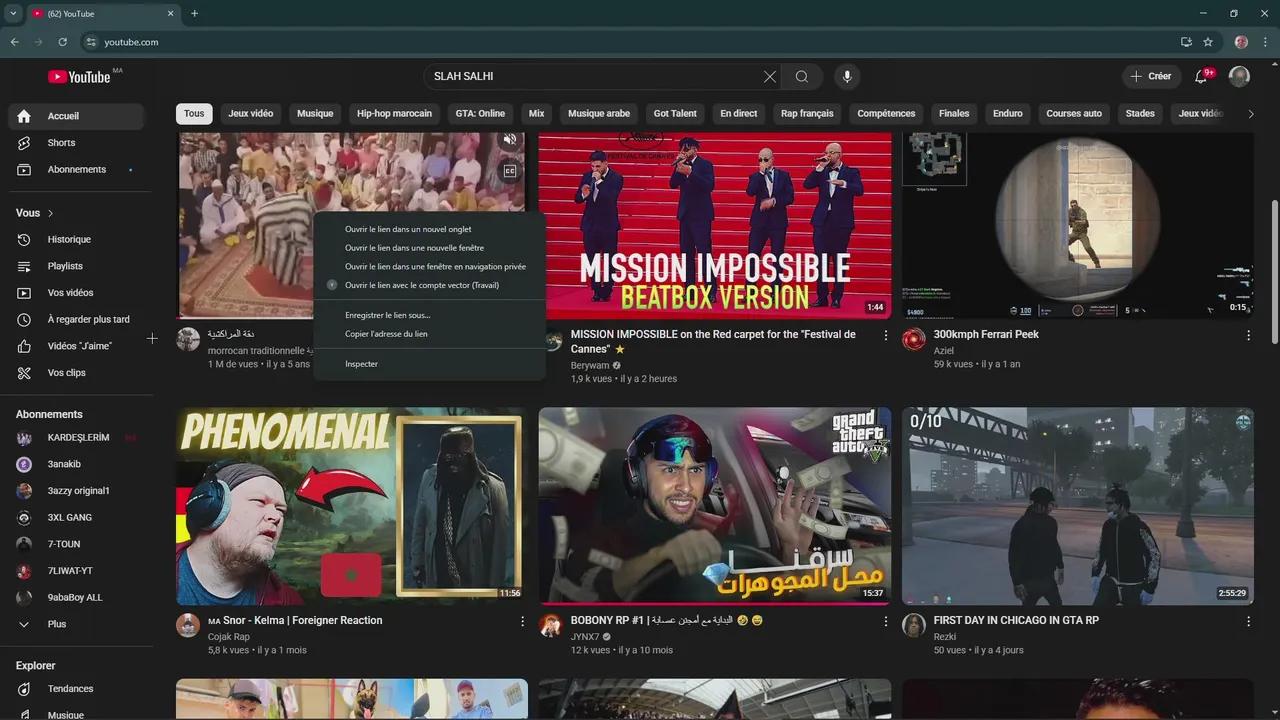Image resolution: width=1280 pixels, height=720 pixels.
Task: Open the Berywam channel link
Action: tap(590, 366)
